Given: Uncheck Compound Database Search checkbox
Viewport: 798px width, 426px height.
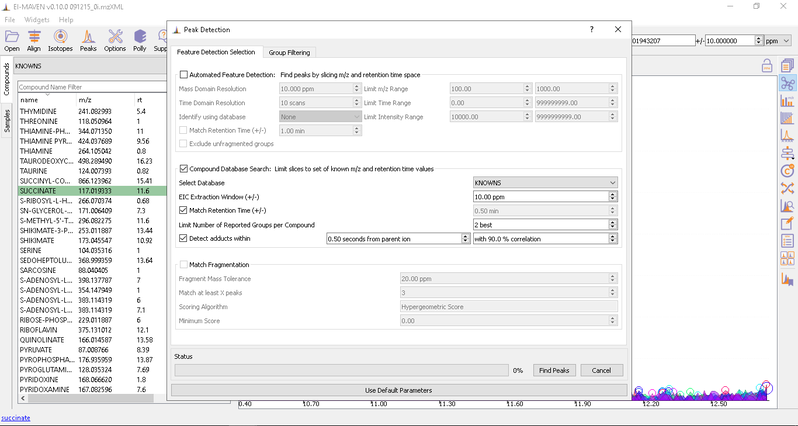Looking at the screenshot, I should [183, 168].
